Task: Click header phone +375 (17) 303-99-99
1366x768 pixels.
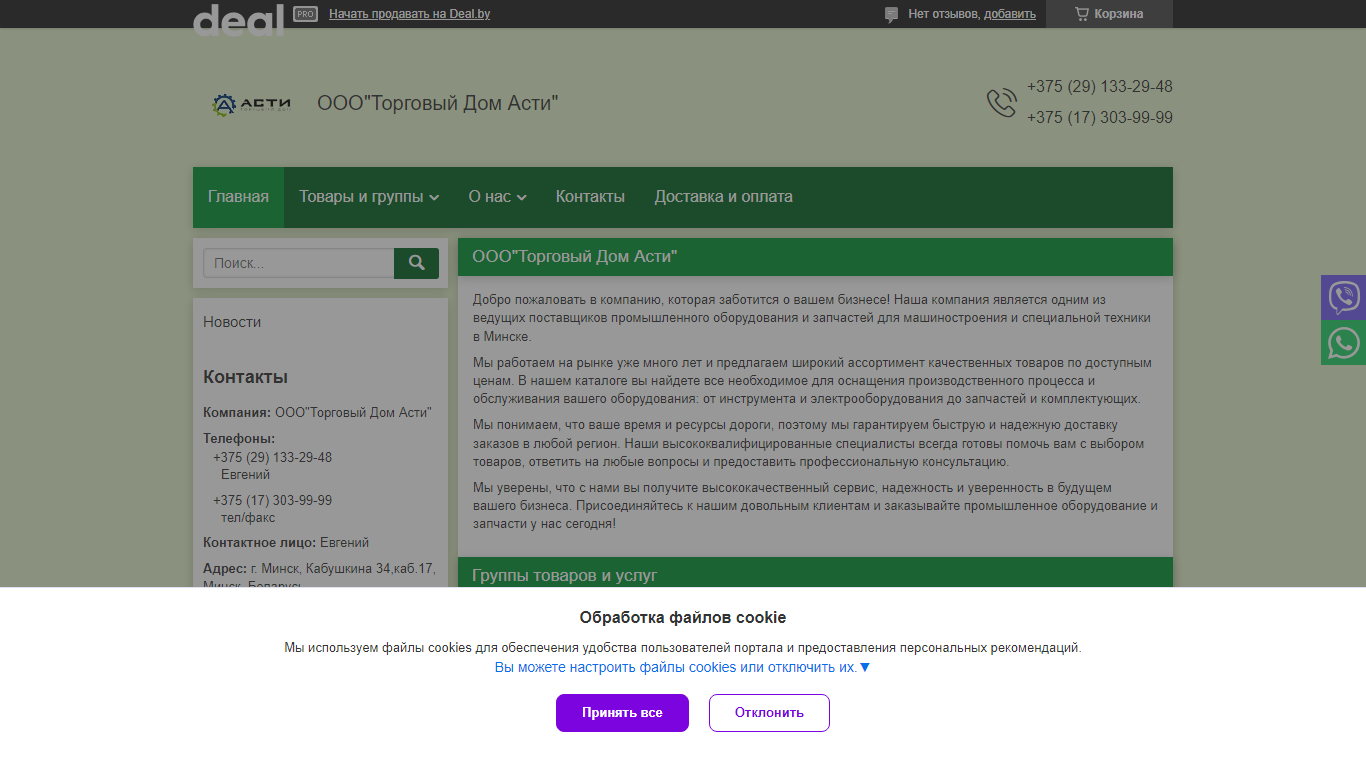Action: pos(1099,118)
